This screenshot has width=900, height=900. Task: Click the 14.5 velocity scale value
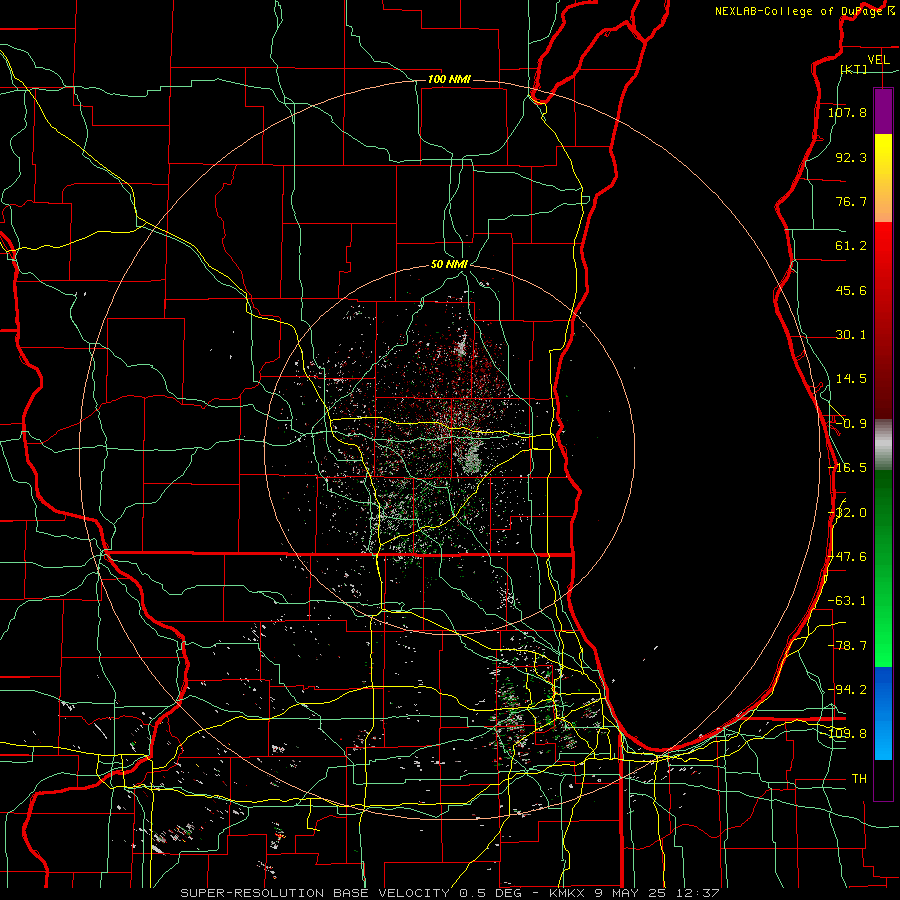[851, 379]
